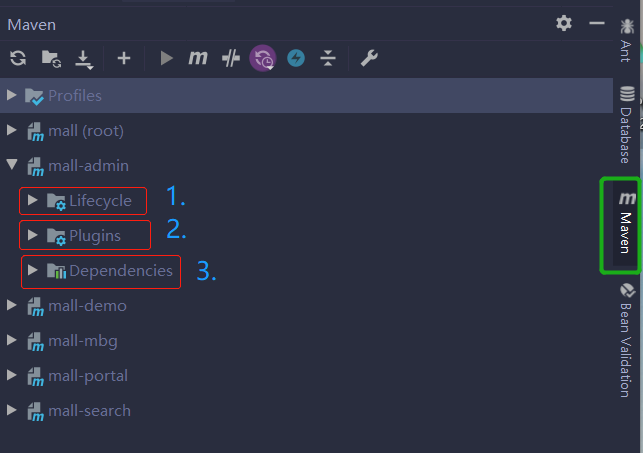Click the mall-admin Maven module icon
643x453 pixels.
[36, 167]
